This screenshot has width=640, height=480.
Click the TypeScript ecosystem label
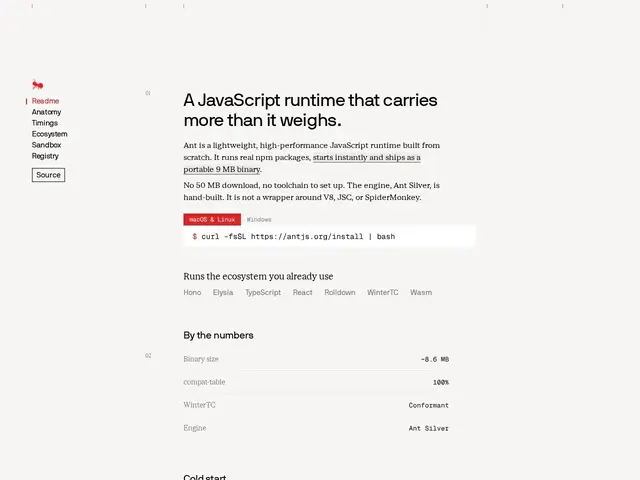263,293
